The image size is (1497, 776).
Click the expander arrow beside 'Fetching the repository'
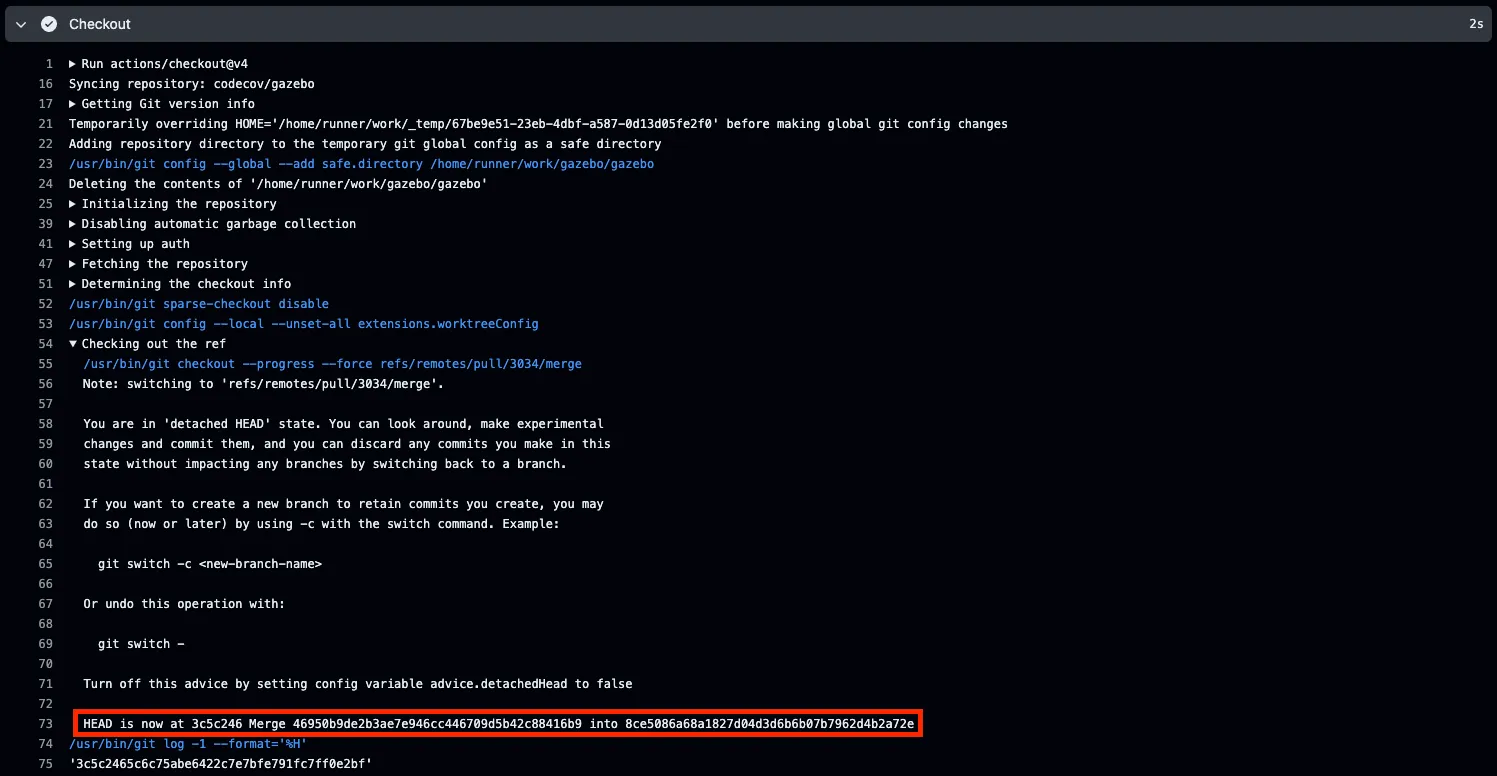71,263
